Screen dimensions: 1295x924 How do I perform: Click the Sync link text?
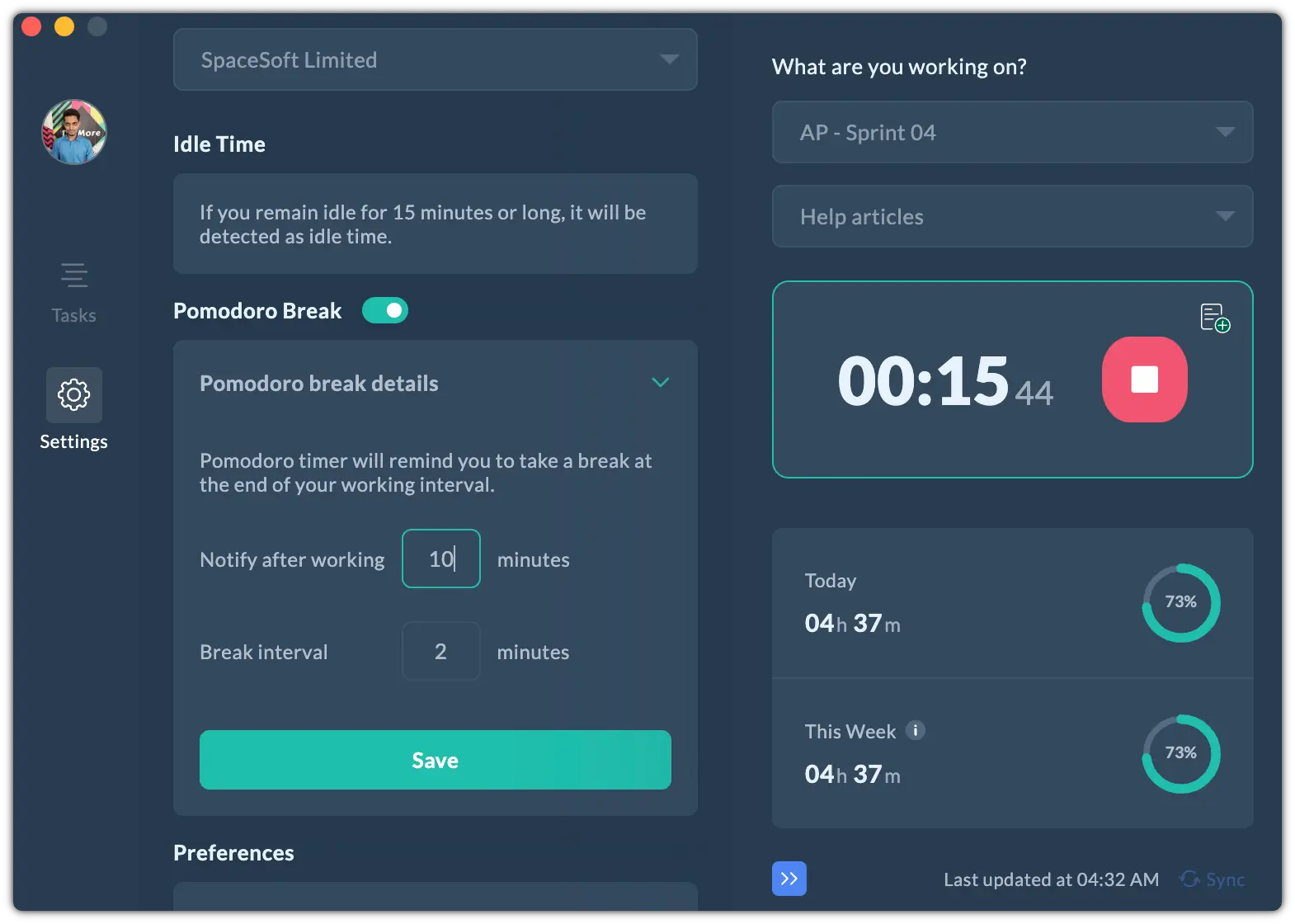1225,879
